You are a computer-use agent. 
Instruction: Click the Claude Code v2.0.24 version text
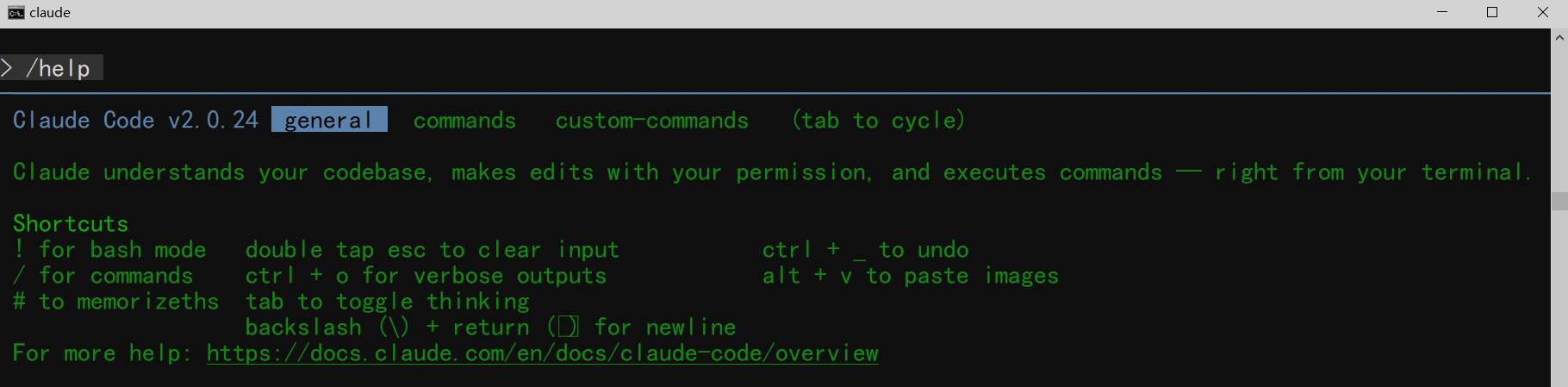[x=135, y=120]
